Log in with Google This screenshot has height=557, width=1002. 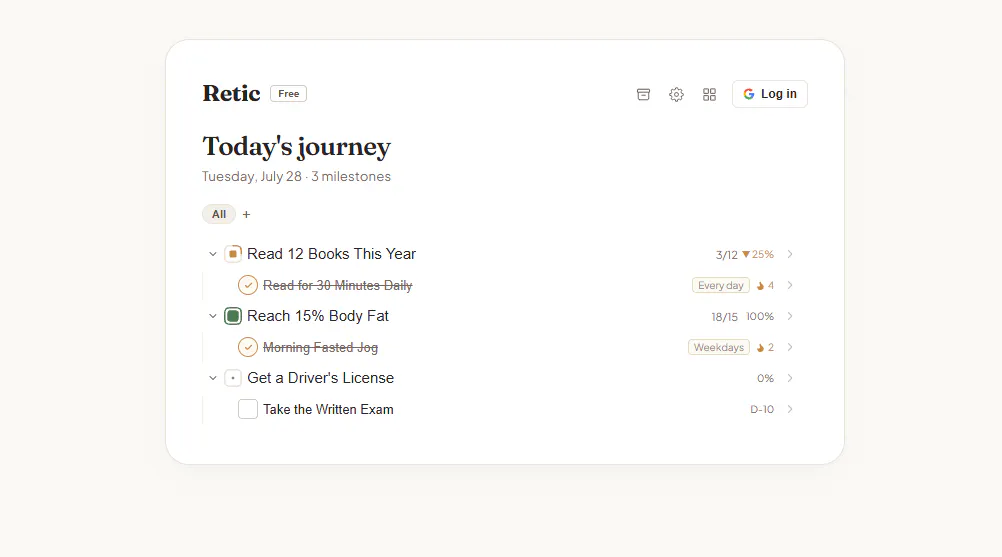point(769,94)
